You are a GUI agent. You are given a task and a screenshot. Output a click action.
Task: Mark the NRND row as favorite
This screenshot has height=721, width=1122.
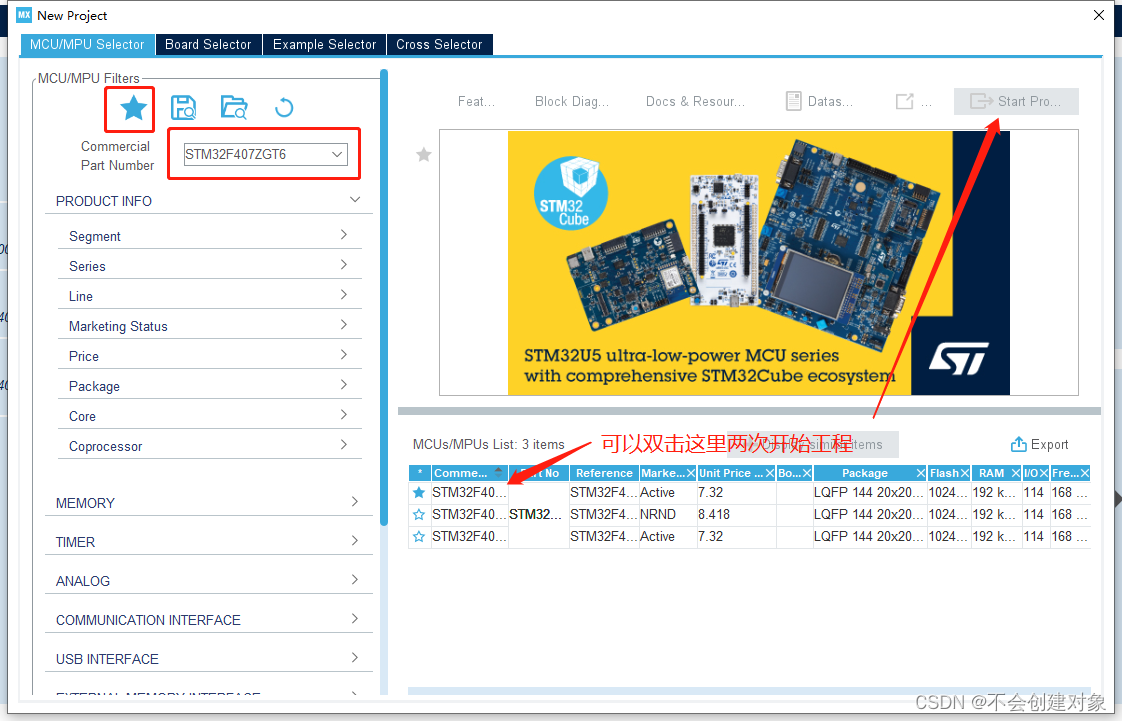[419, 514]
